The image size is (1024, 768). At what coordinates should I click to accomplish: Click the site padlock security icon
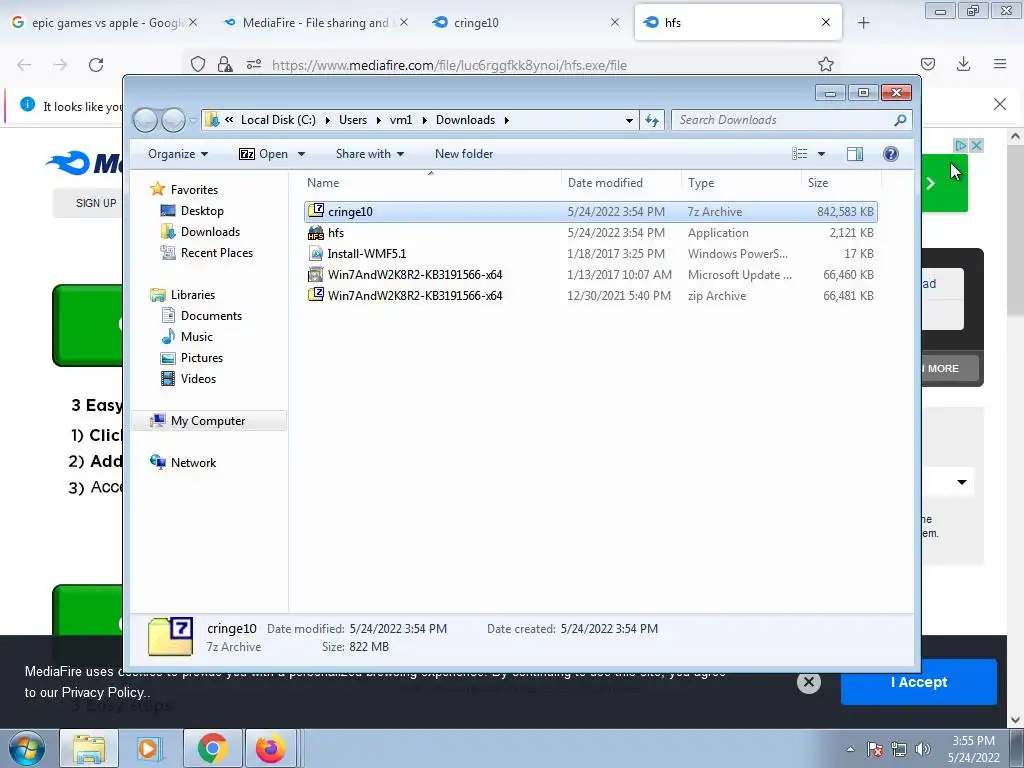tap(225, 64)
